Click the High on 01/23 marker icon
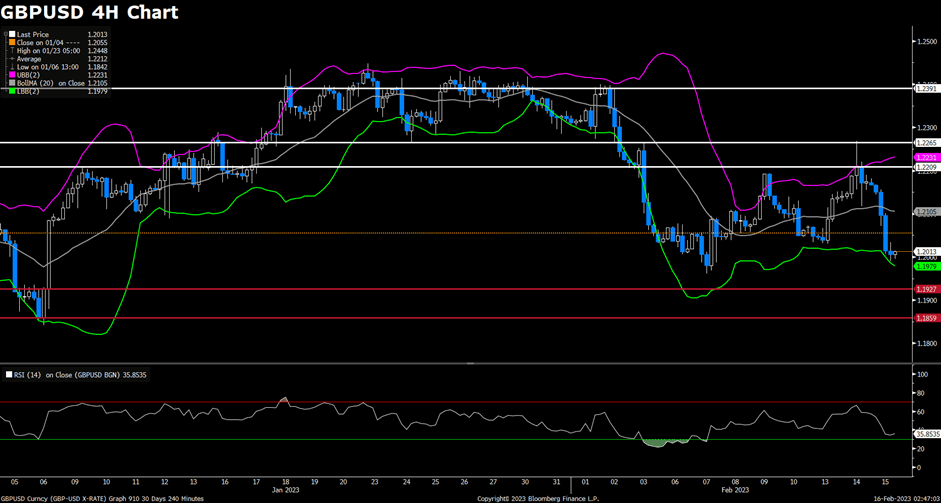941x503 pixels. [11, 51]
